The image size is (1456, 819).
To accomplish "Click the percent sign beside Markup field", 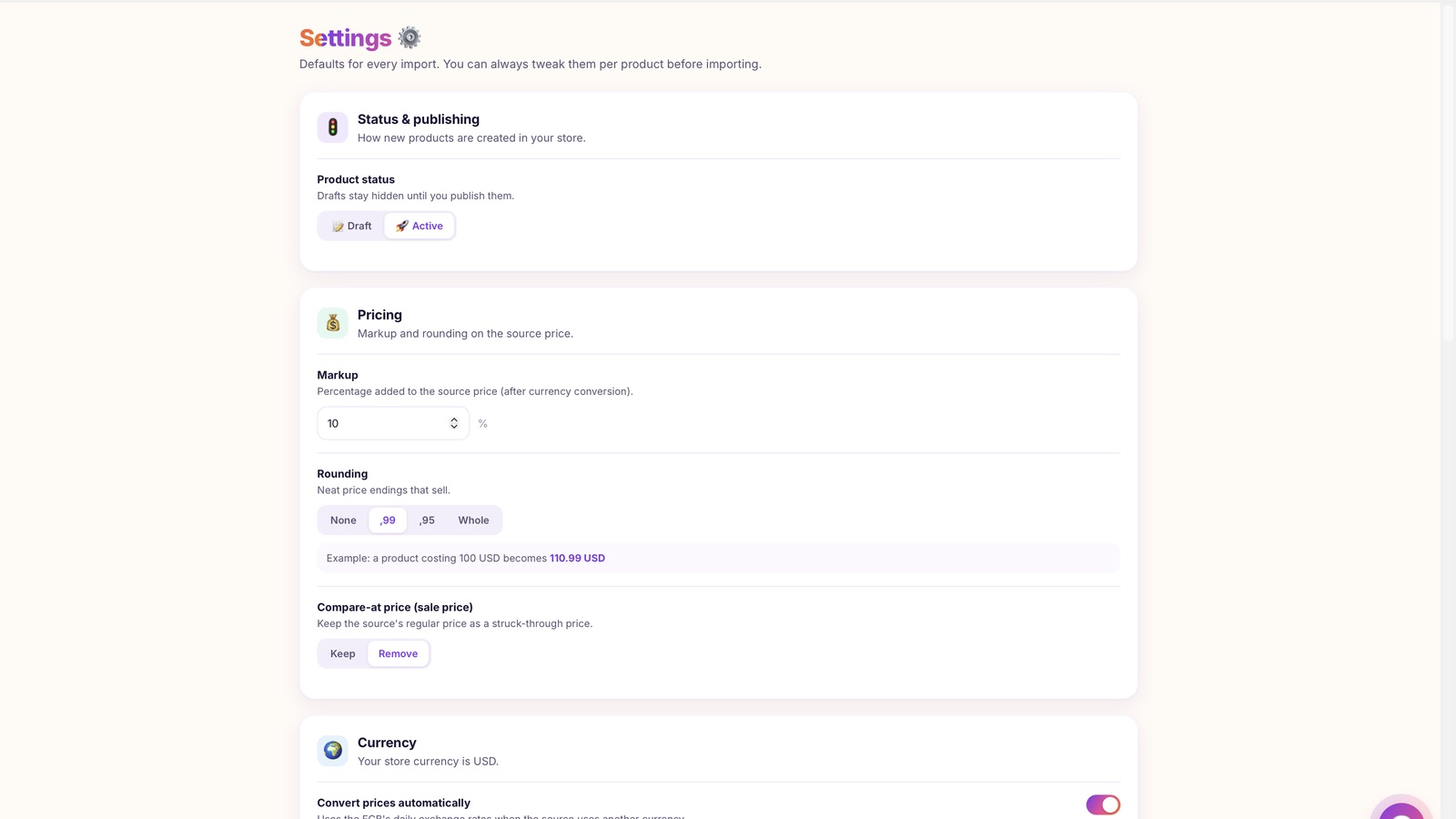I will (483, 424).
